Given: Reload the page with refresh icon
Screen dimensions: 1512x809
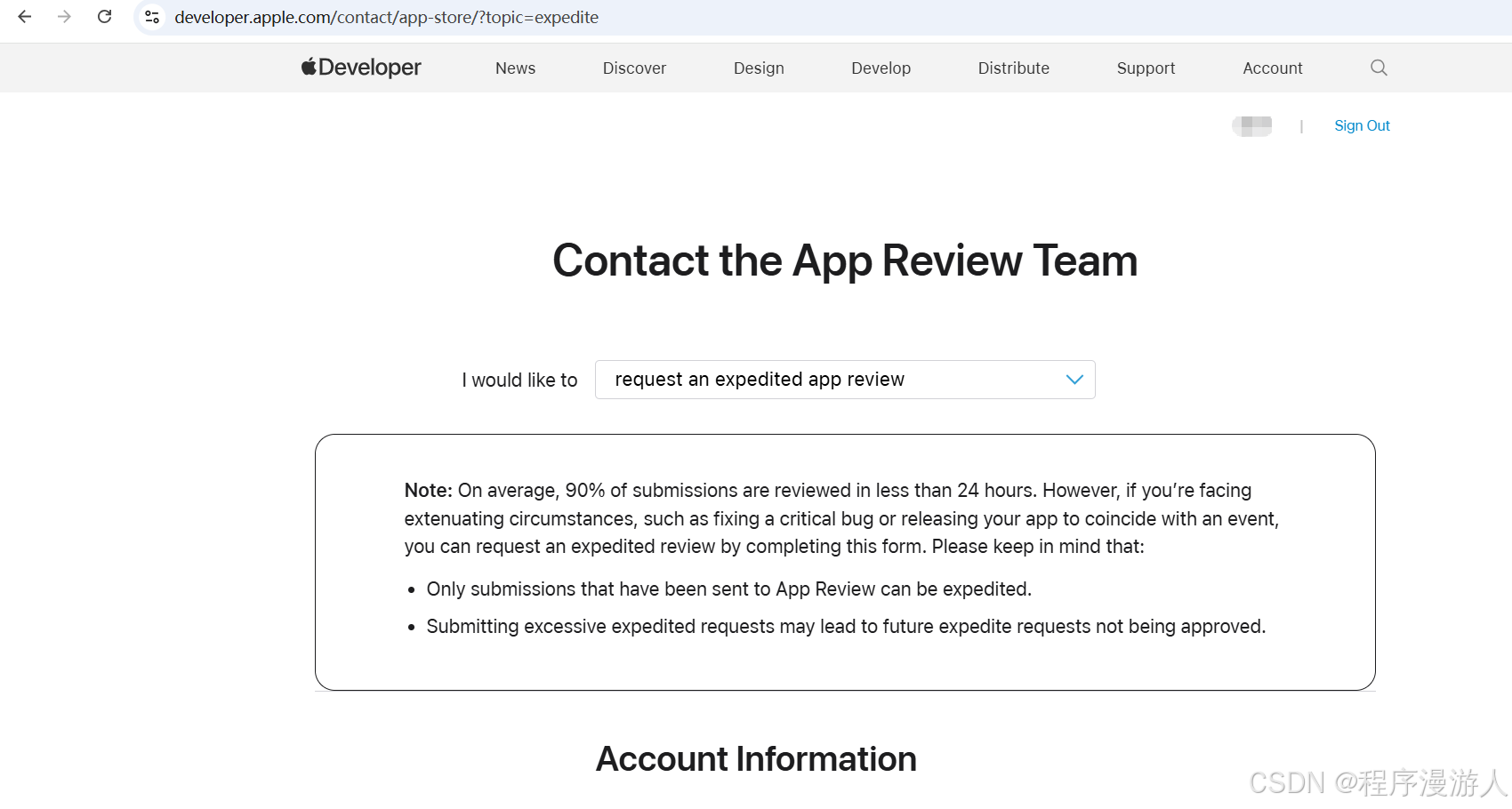Looking at the screenshot, I should pyautogui.click(x=104, y=17).
